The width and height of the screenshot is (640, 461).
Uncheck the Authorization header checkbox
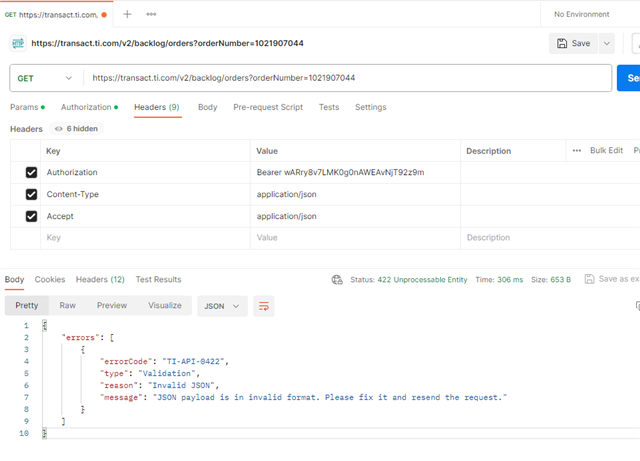tap(31, 173)
